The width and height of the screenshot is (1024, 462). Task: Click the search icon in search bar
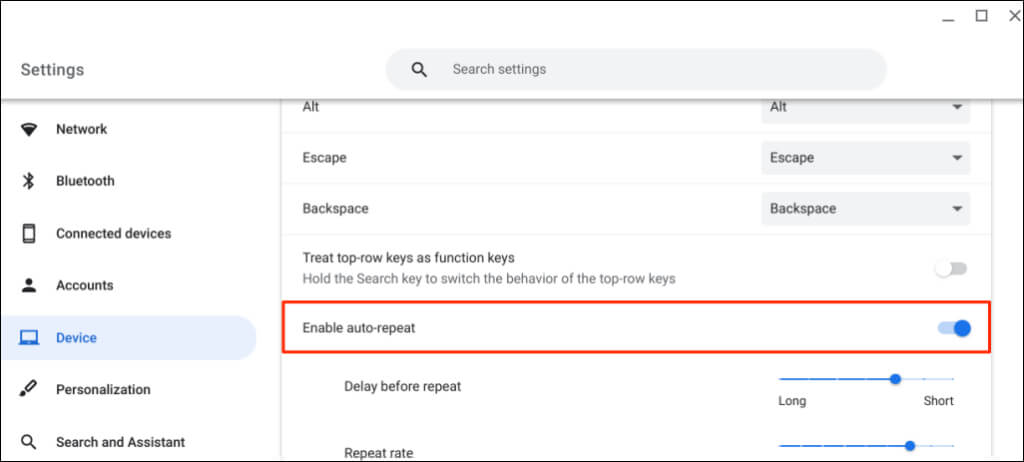419,70
